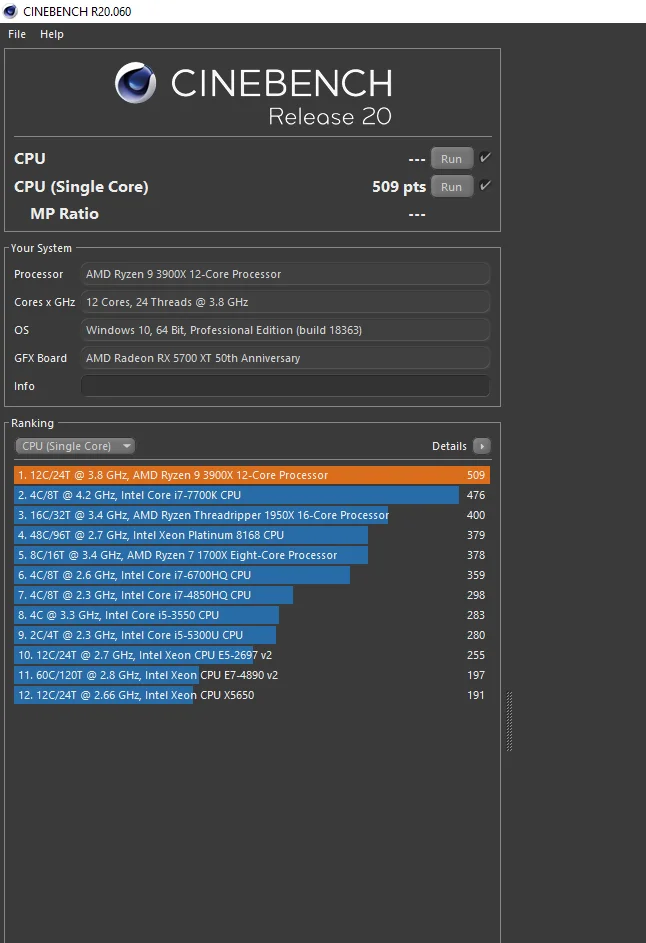The image size is (646, 943).
Task: Select the Intel Xeon Platinum 8168 ranking row
Action: tap(252, 535)
